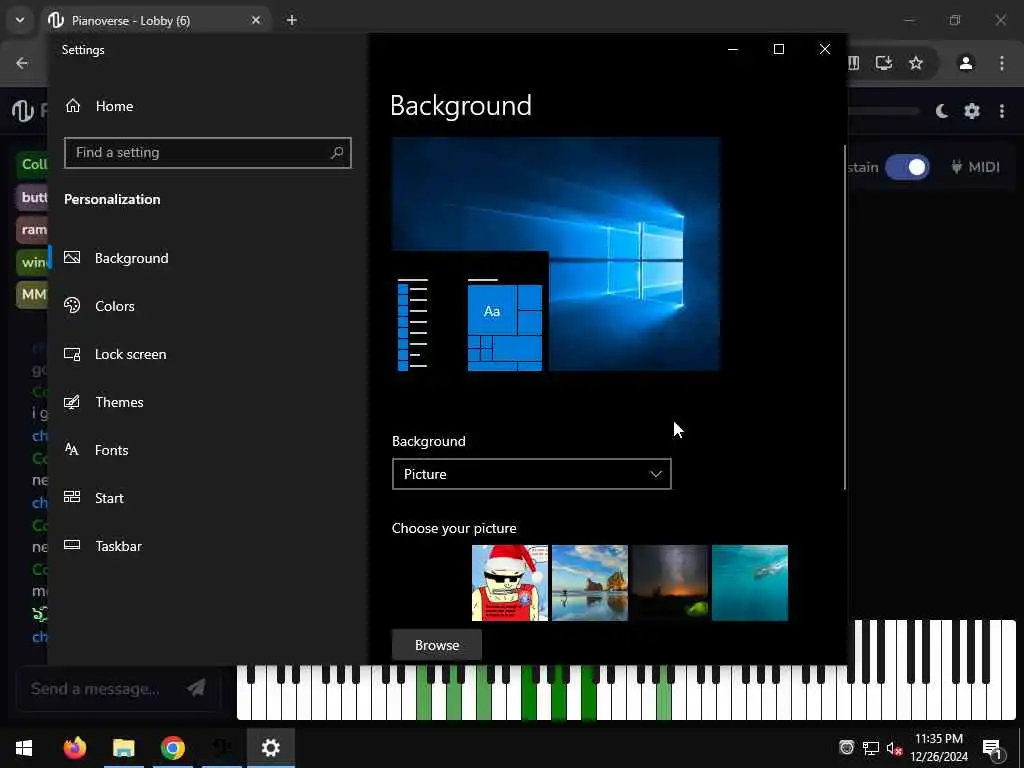This screenshot has height=768, width=1024.
Task: Click the Themes brush icon
Action: click(x=72, y=402)
